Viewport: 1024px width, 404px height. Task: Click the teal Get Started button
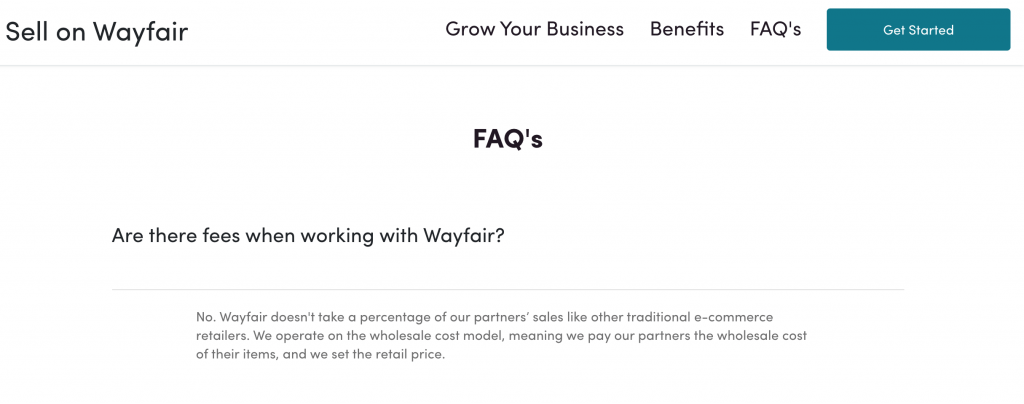pos(918,30)
